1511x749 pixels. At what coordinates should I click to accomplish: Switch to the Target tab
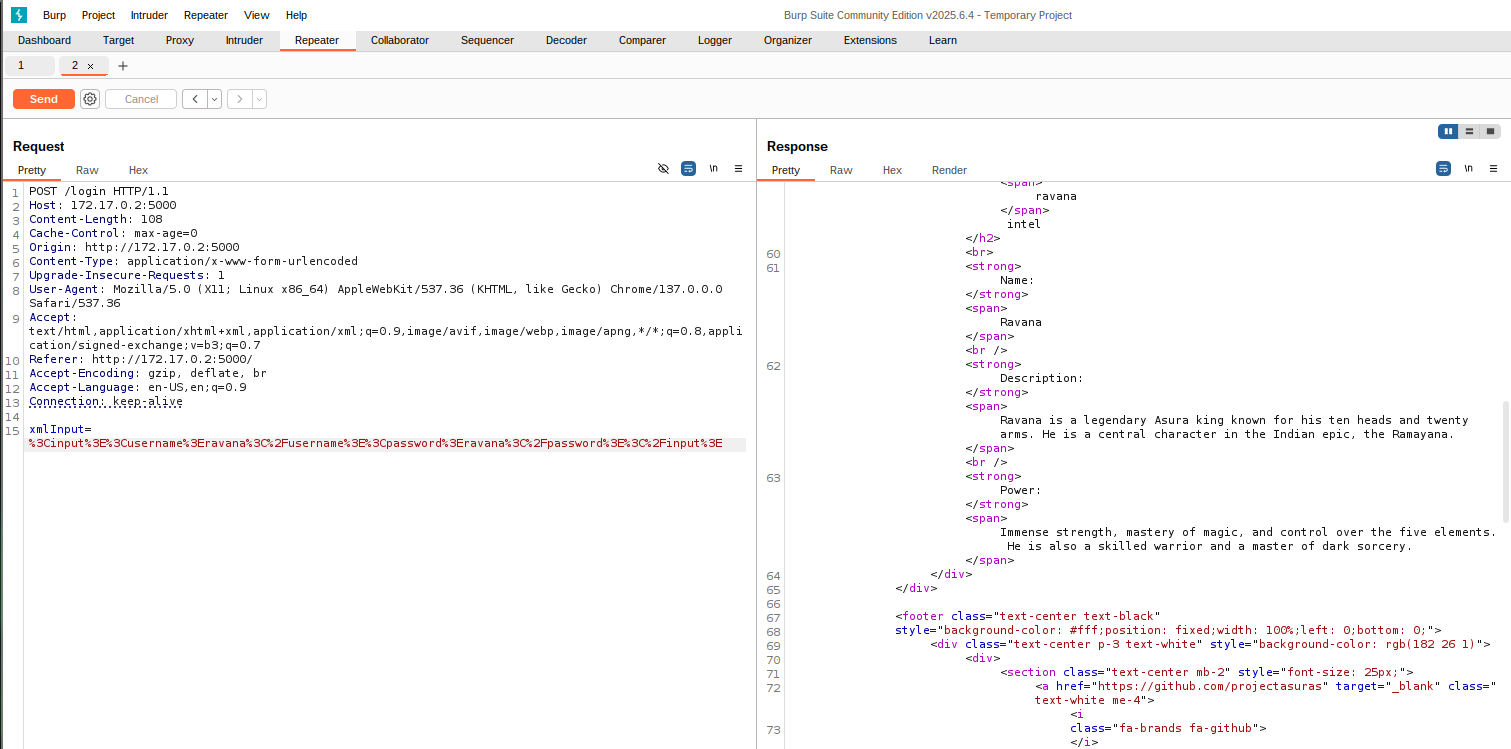pyautogui.click(x=119, y=40)
